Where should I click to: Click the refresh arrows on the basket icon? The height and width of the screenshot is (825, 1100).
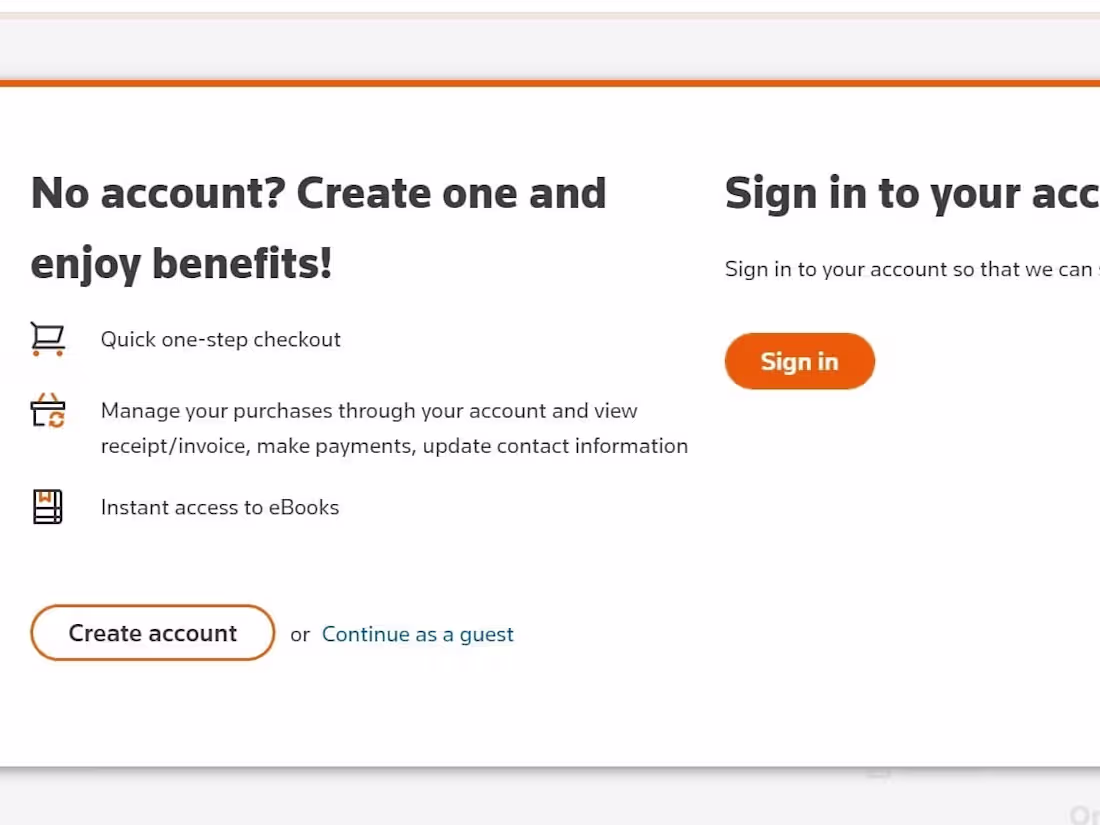55,420
